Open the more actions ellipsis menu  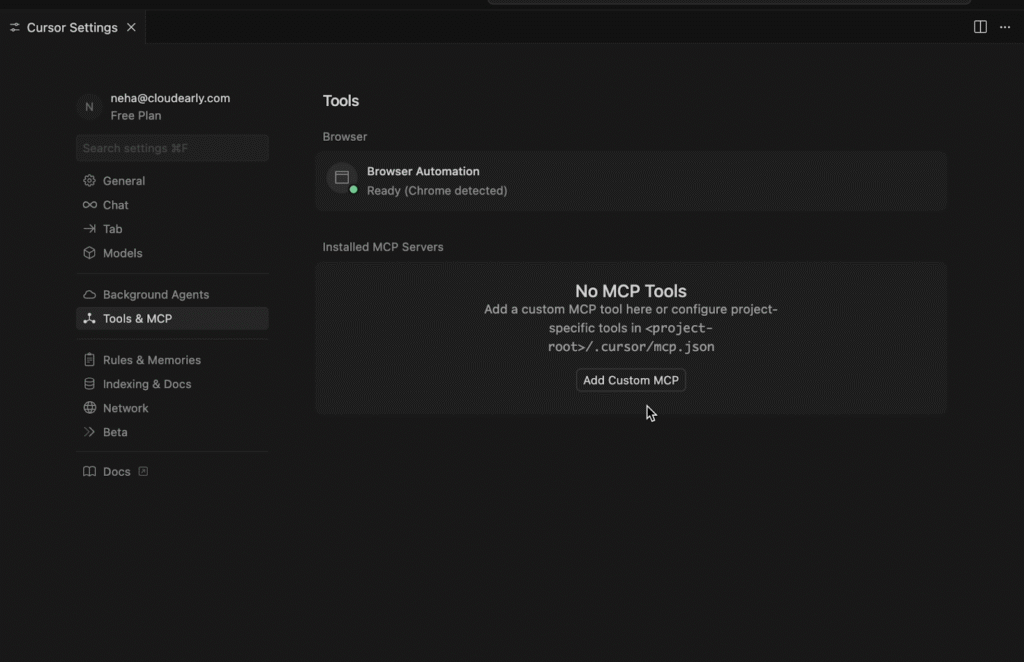click(1005, 27)
